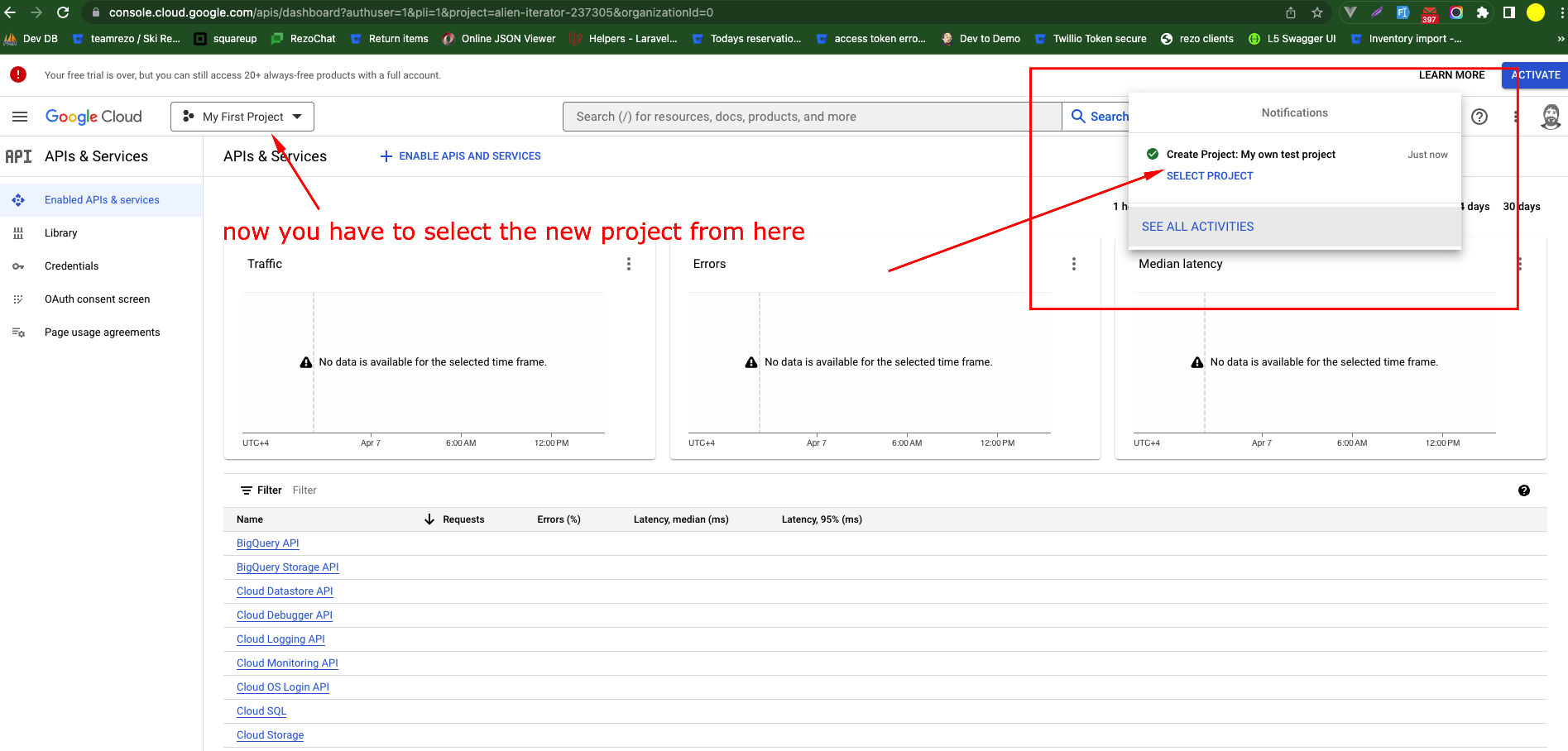
Task: Click the share page icon in address bar
Action: (x=1291, y=12)
